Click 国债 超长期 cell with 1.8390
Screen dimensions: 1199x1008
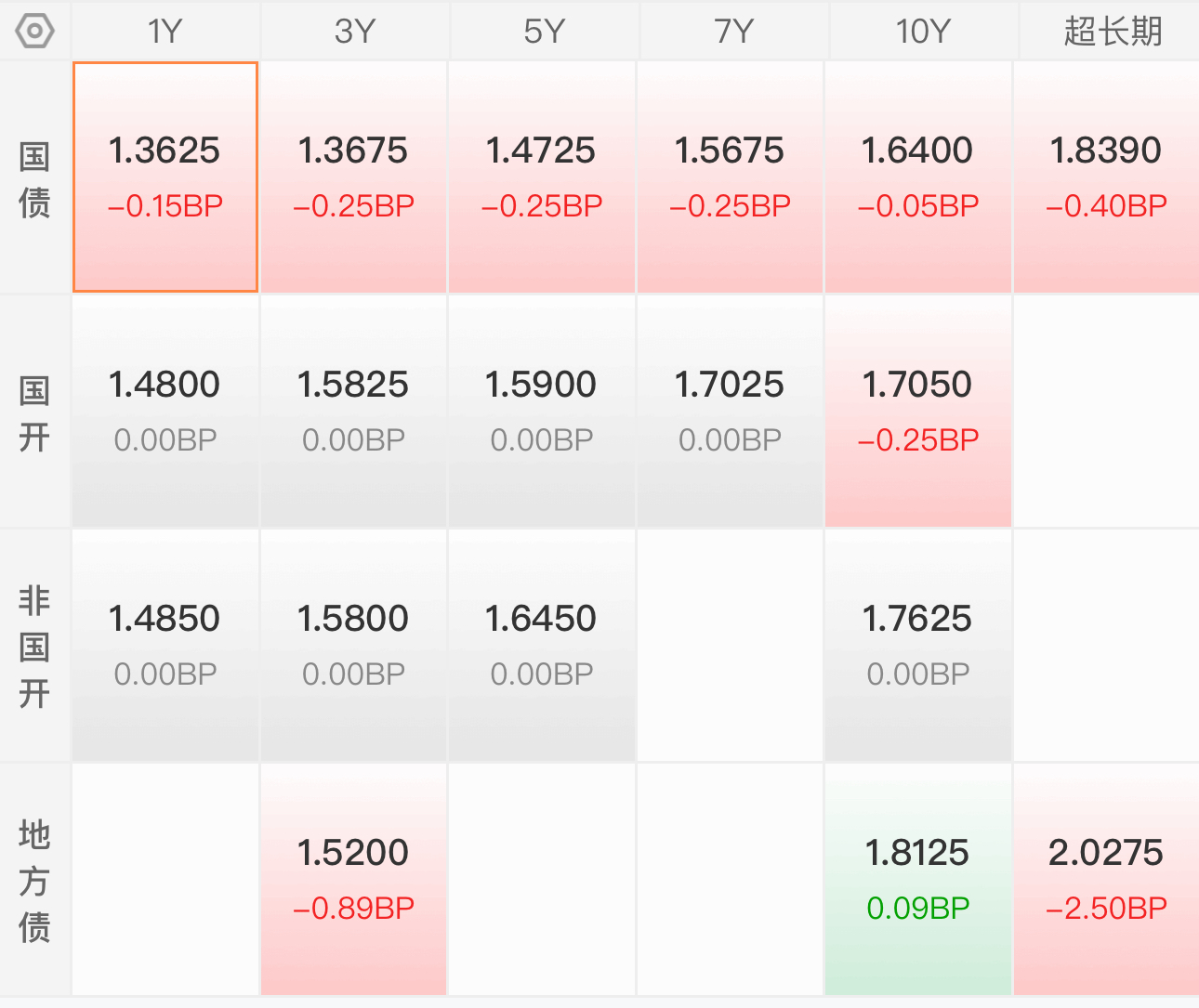point(1106,177)
